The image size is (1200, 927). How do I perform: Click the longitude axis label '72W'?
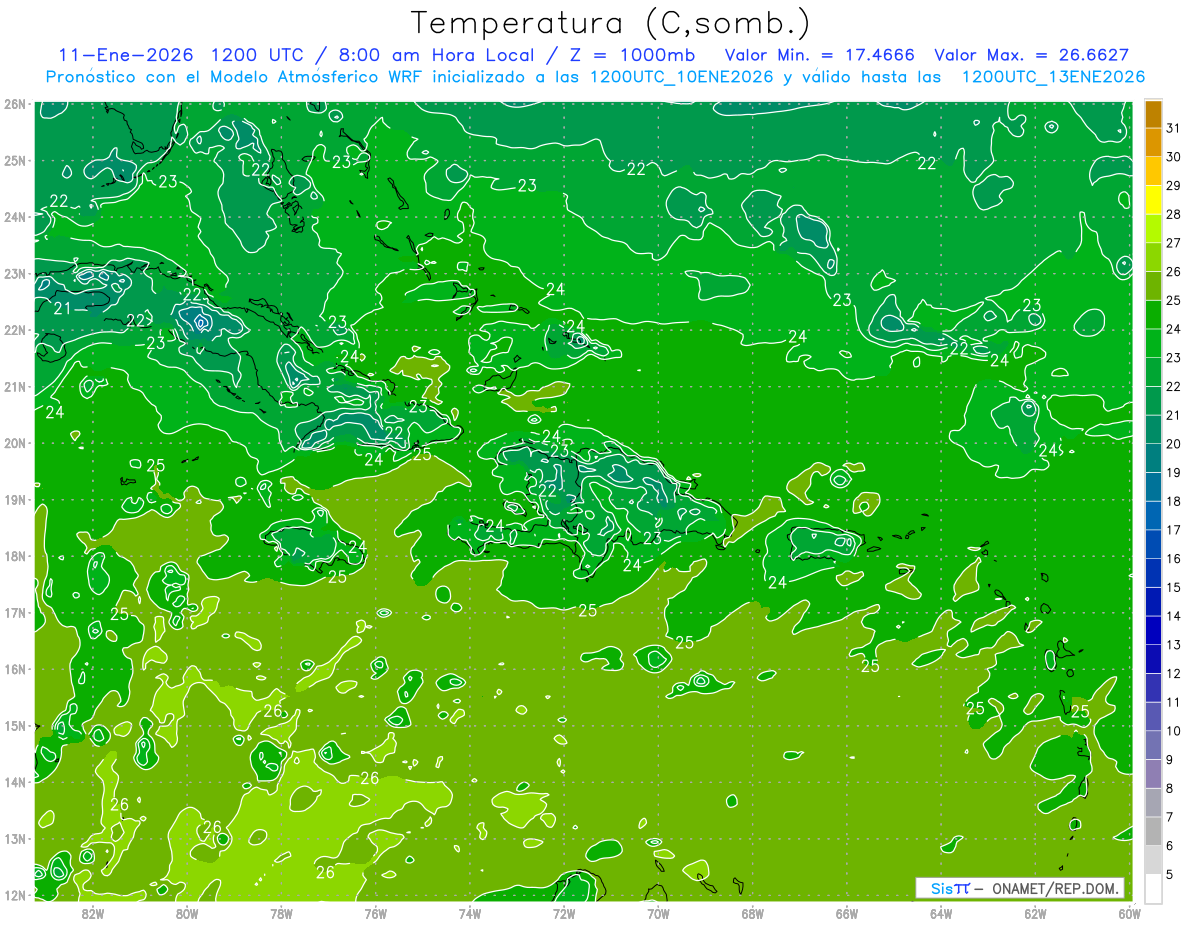564,913
